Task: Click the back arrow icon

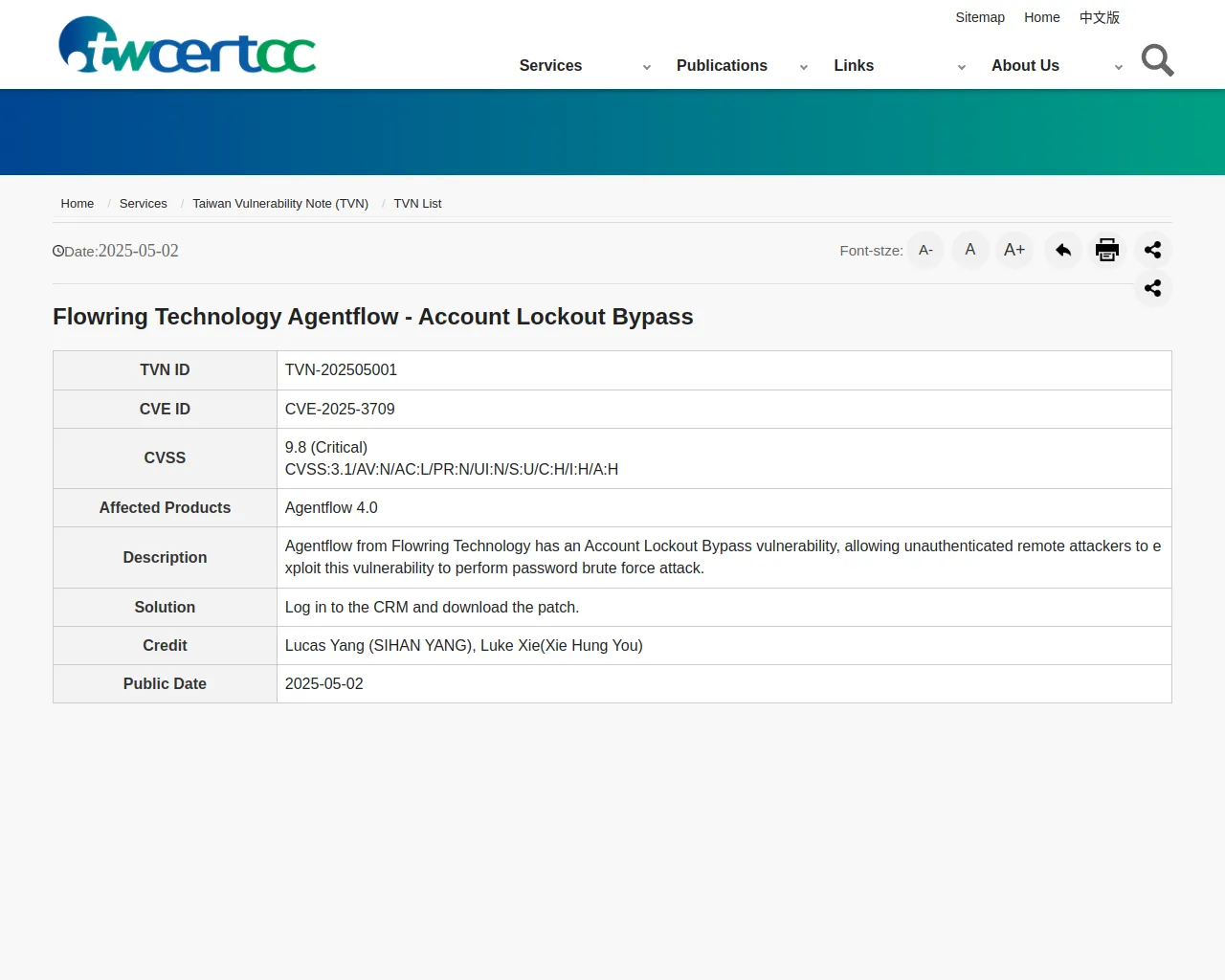Action: click(x=1062, y=250)
